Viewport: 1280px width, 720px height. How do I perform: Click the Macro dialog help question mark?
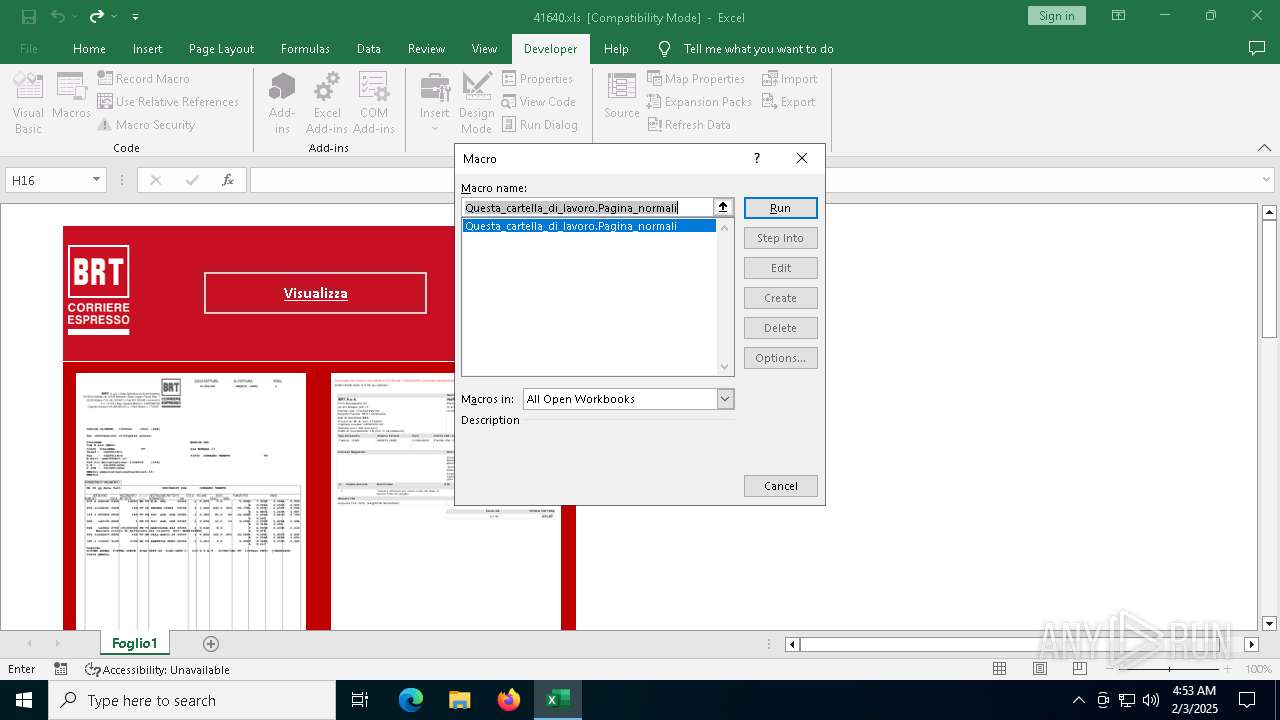tap(756, 158)
